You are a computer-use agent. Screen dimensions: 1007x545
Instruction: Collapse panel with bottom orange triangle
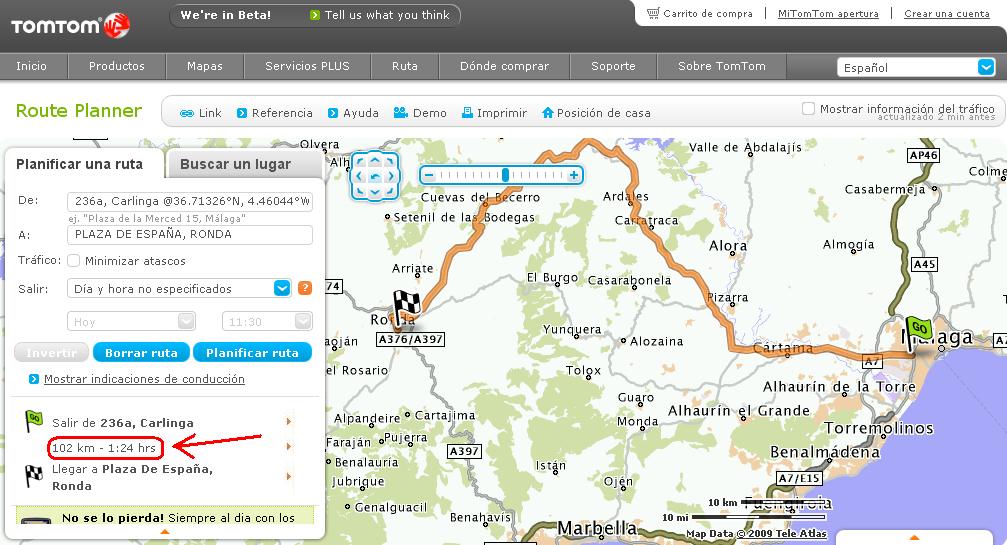(165, 532)
